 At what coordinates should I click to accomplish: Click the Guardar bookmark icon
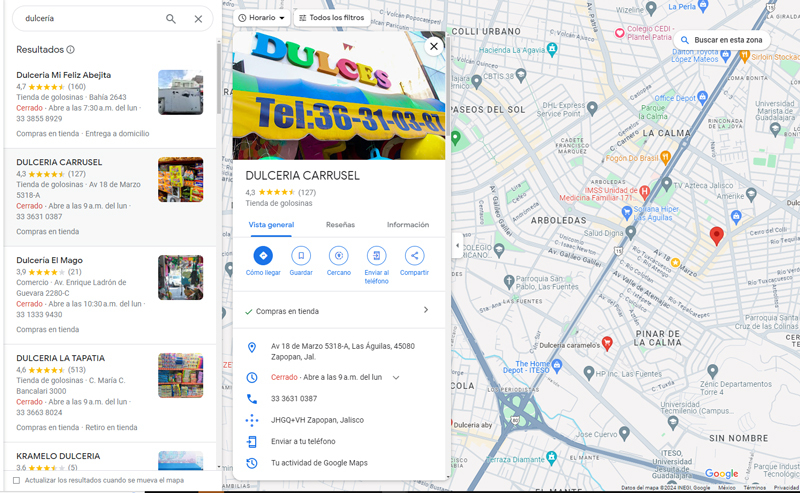[301, 256]
